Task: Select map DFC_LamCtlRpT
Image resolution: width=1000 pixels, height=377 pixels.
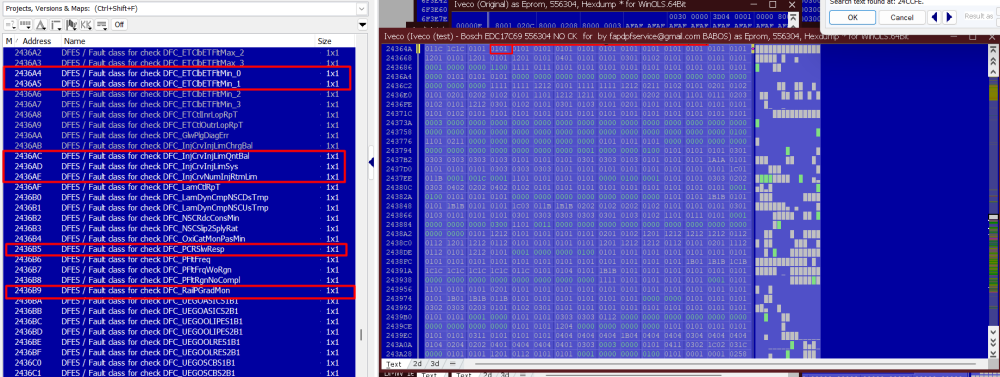Action: [x=178, y=187]
